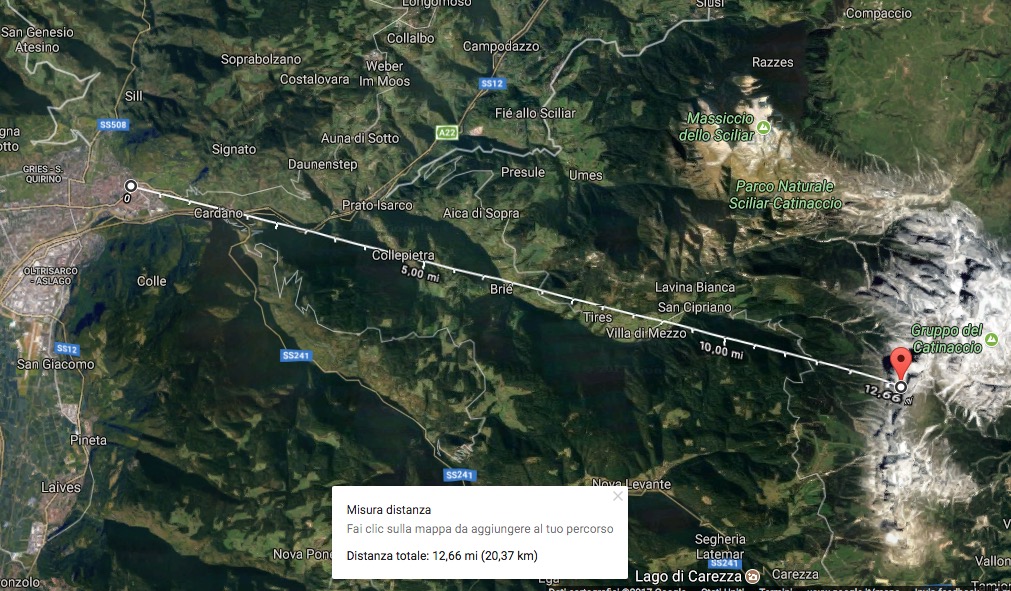Viewport: 1011px width, 591px height.
Task: Close the Misura distanza popup
Action: 618,496
